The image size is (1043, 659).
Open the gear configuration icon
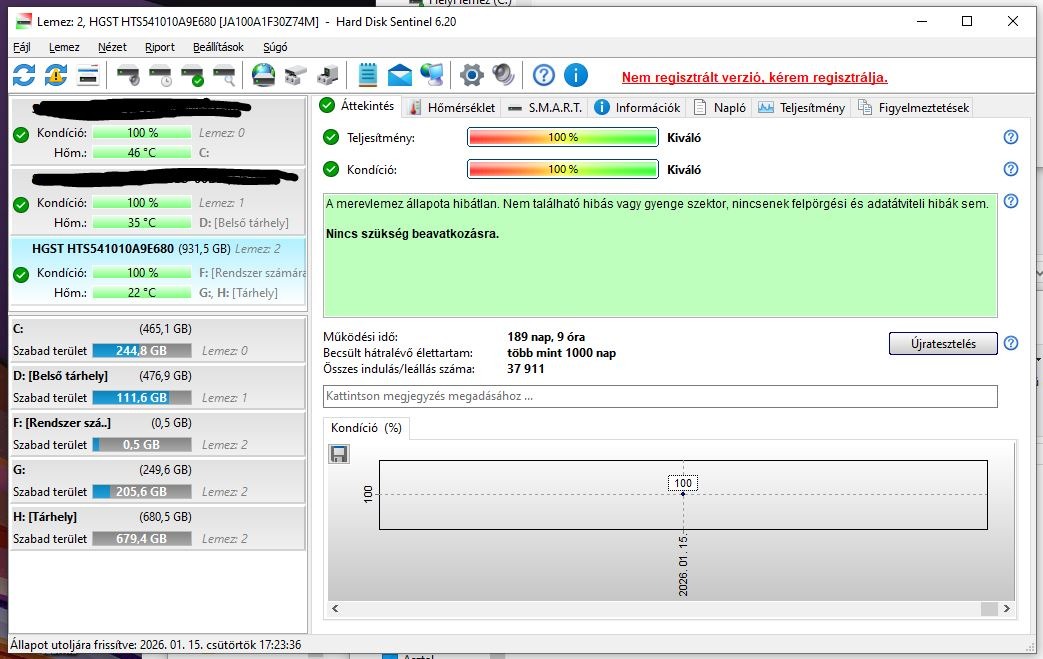coord(472,75)
